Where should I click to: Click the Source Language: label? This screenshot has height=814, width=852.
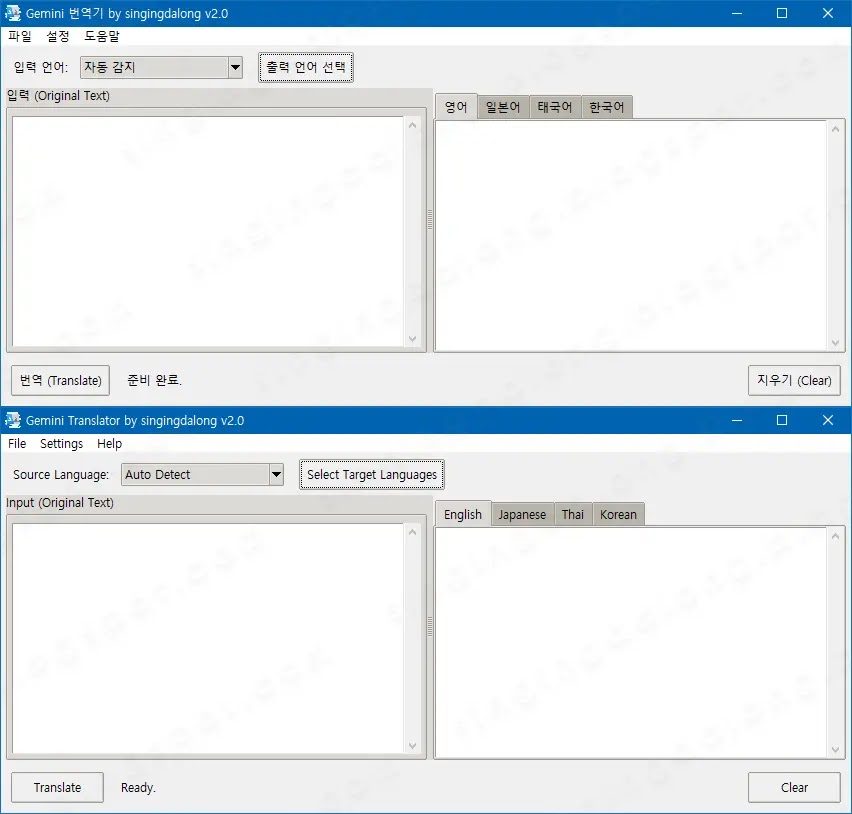click(61, 474)
